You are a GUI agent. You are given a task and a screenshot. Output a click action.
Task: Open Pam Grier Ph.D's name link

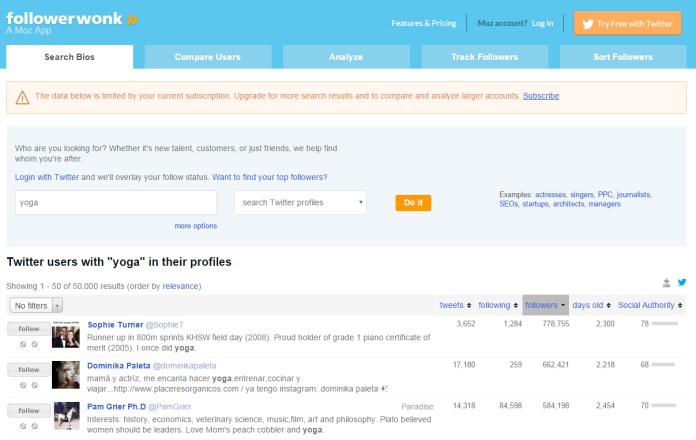(x=116, y=407)
